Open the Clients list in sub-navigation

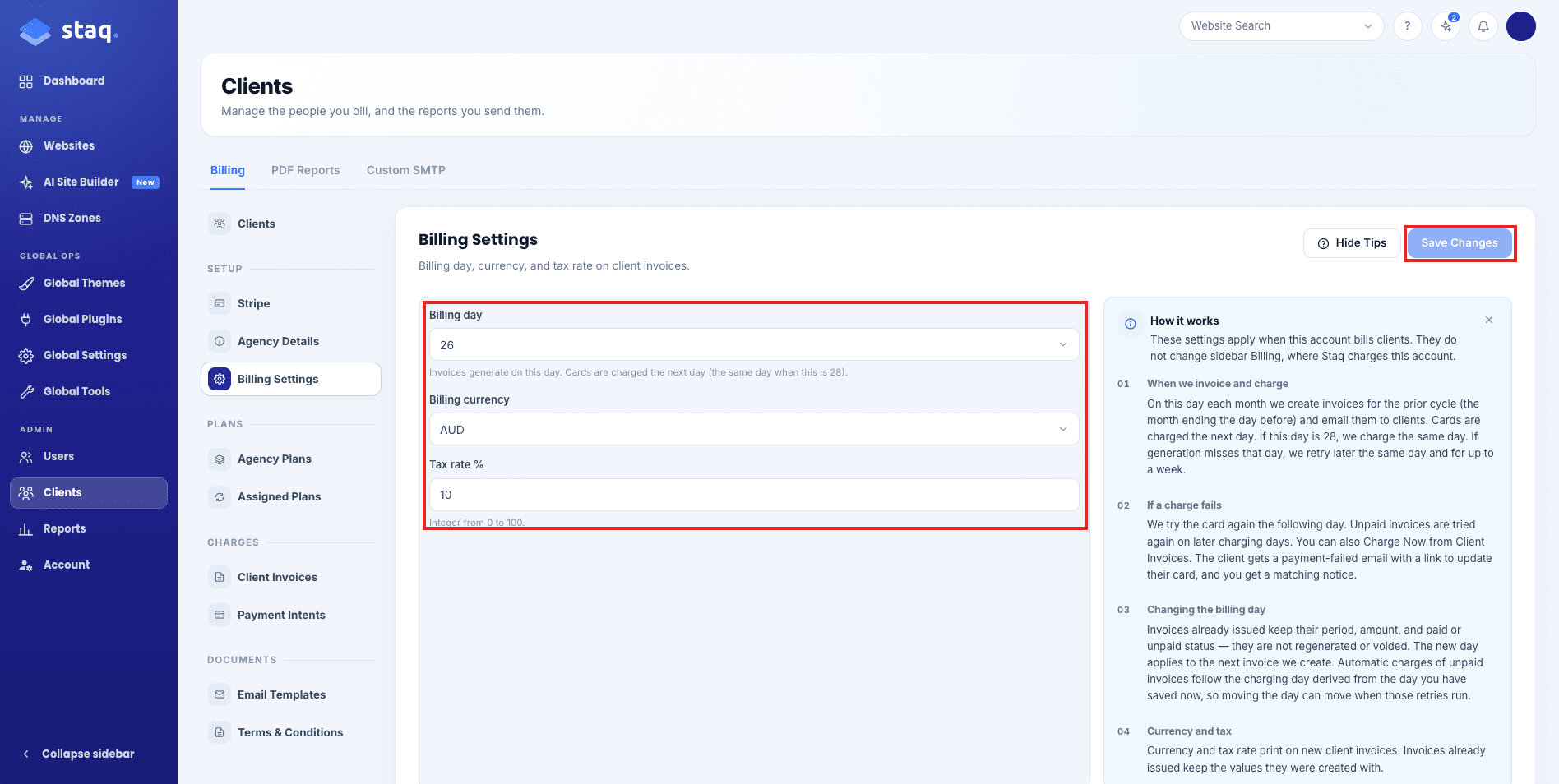(291, 224)
